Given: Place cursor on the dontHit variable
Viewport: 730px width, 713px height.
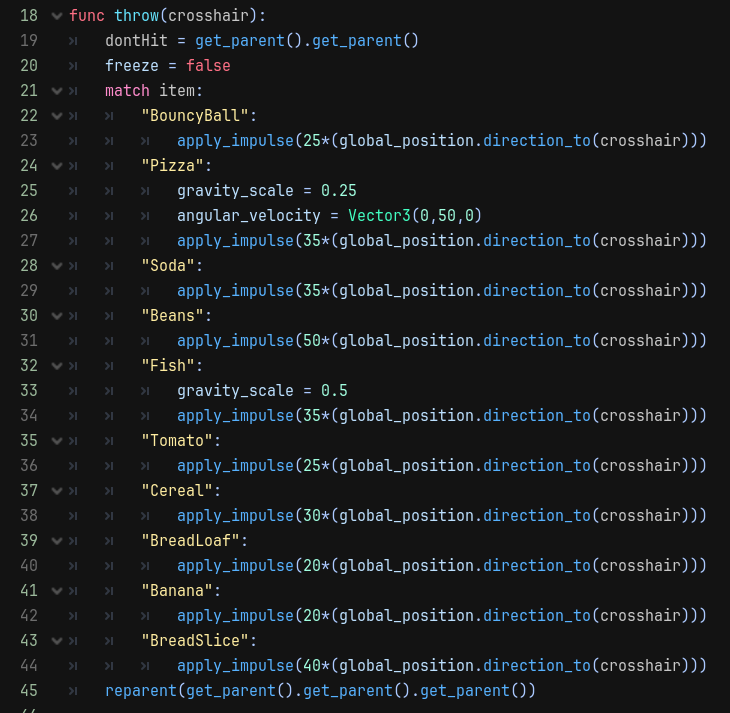Looking at the screenshot, I should click(136, 41).
